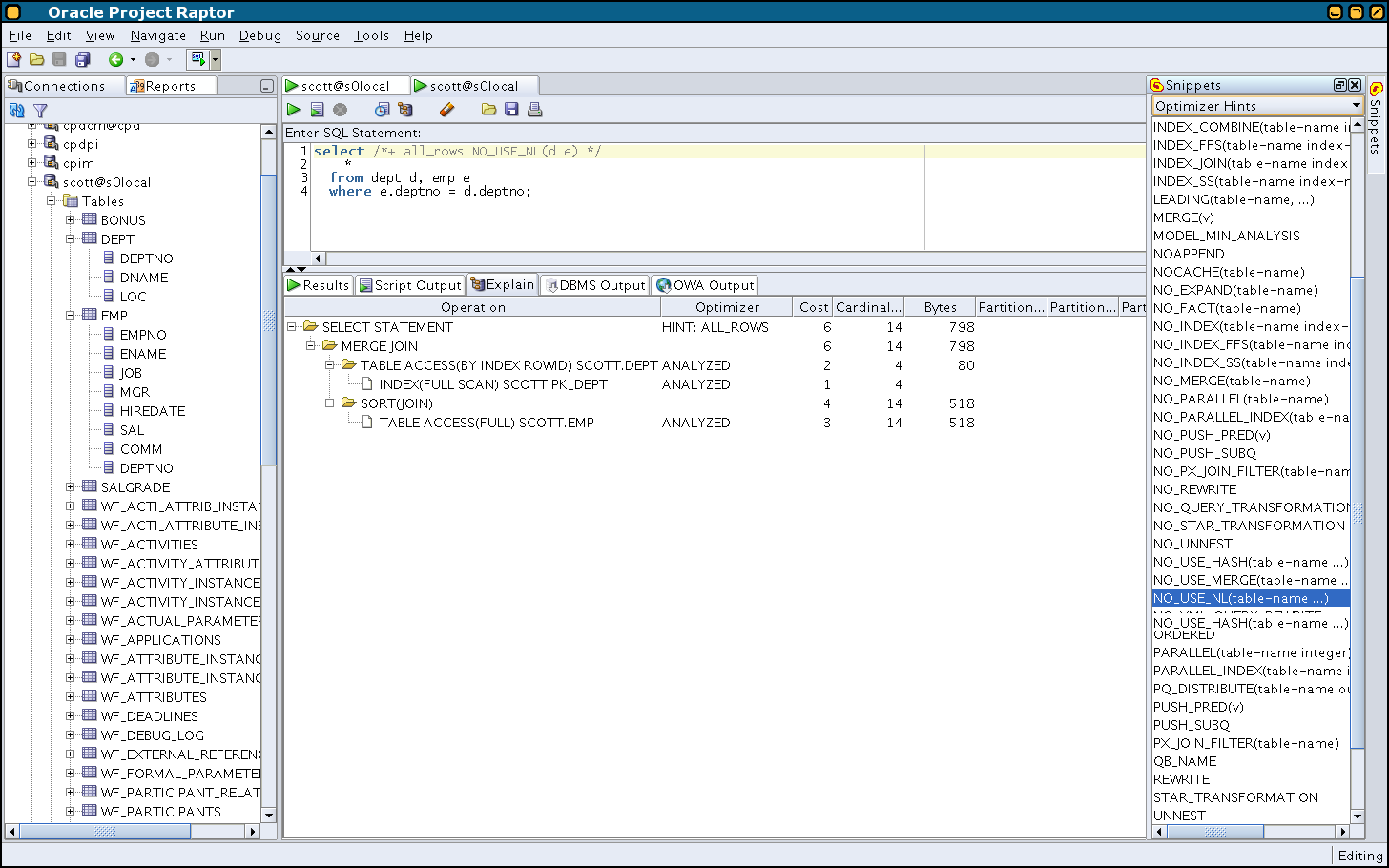This screenshot has height=868, width=1389.
Task: Open the Navigate menu
Action: point(158,35)
